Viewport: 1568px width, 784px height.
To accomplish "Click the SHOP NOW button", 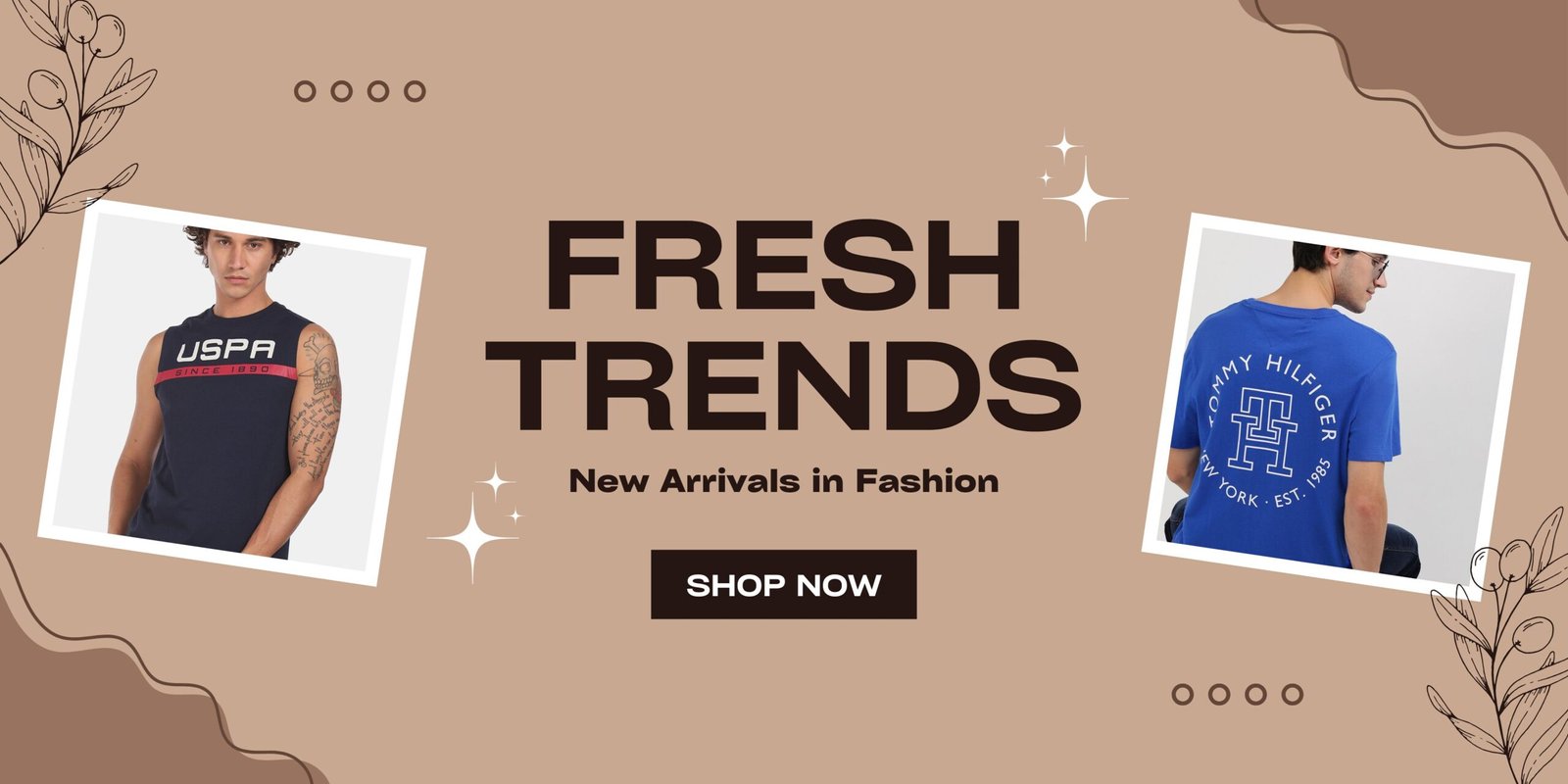I will click(783, 584).
